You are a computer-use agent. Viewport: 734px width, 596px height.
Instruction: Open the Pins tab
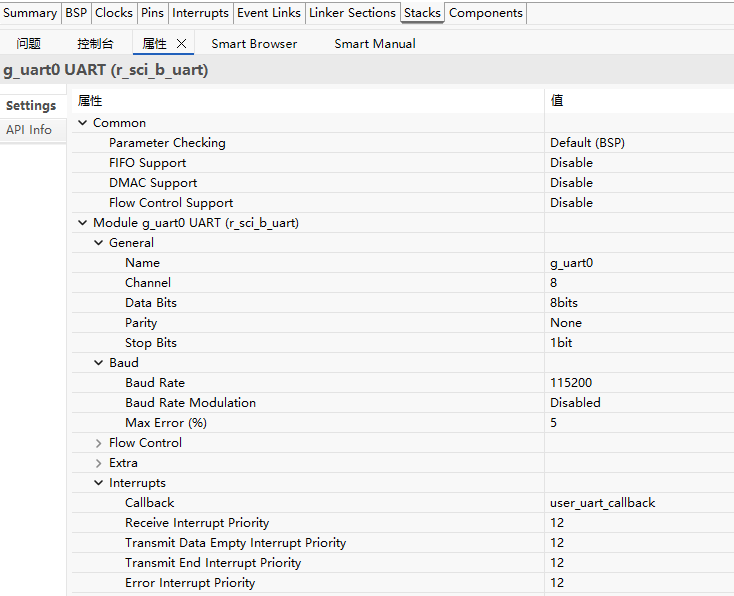tap(152, 13)
